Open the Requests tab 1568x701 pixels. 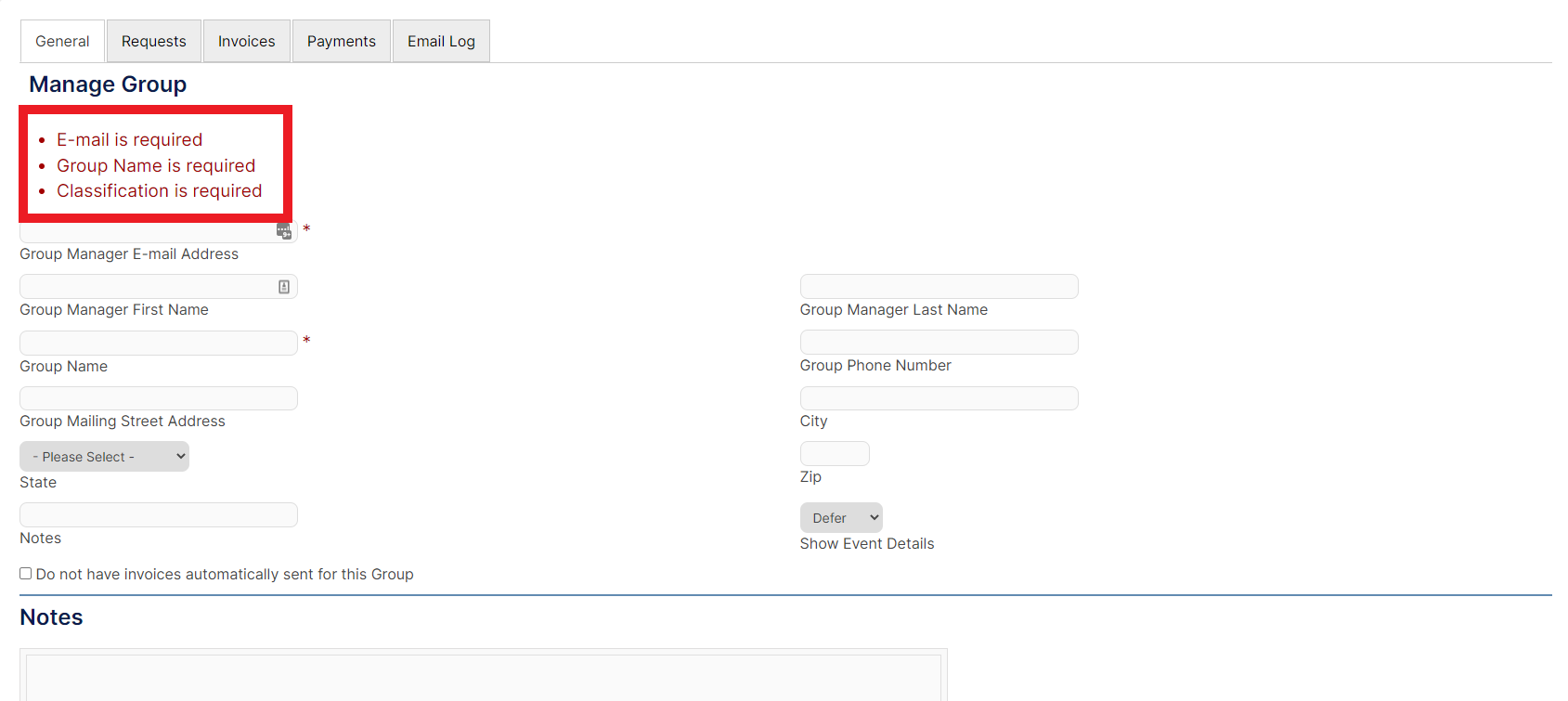click(x=154, y=41)
